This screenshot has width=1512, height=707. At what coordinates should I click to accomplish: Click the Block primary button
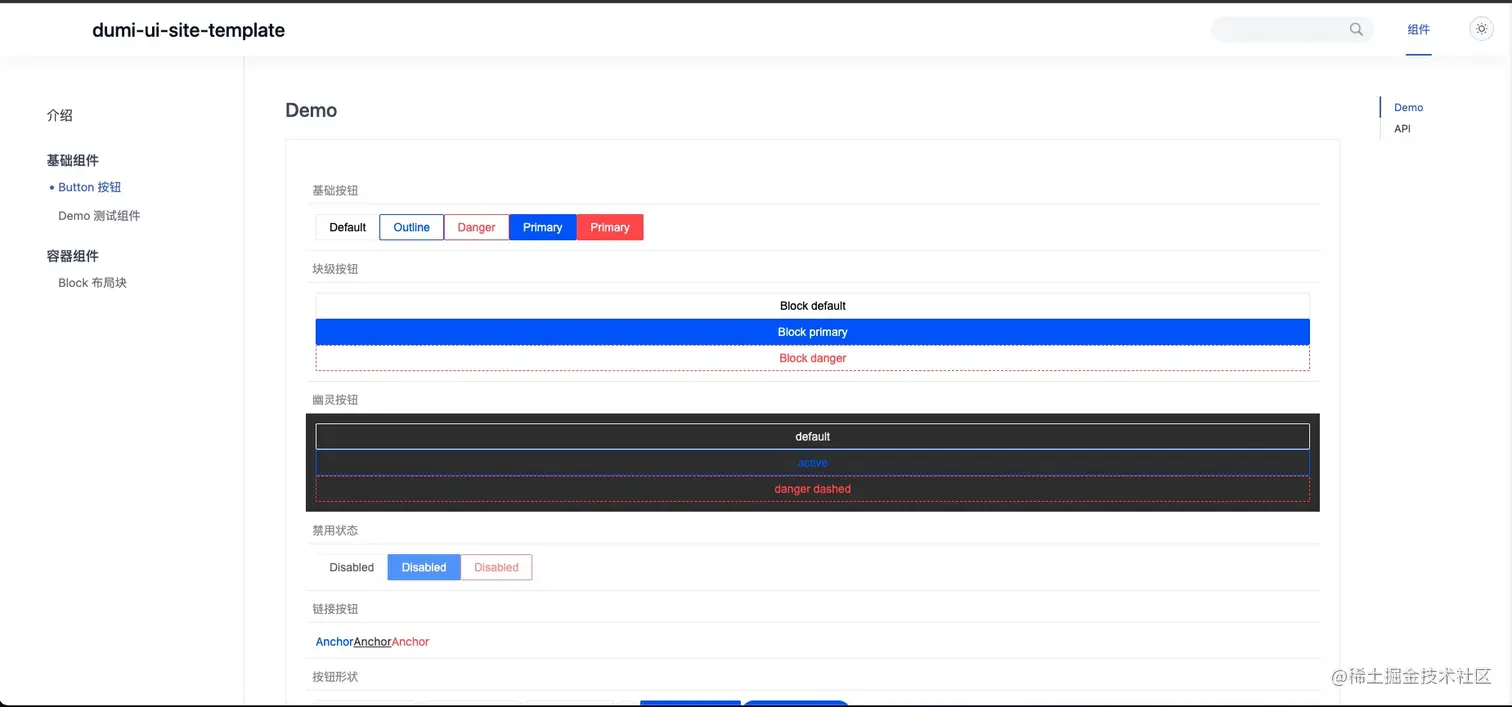812,332
